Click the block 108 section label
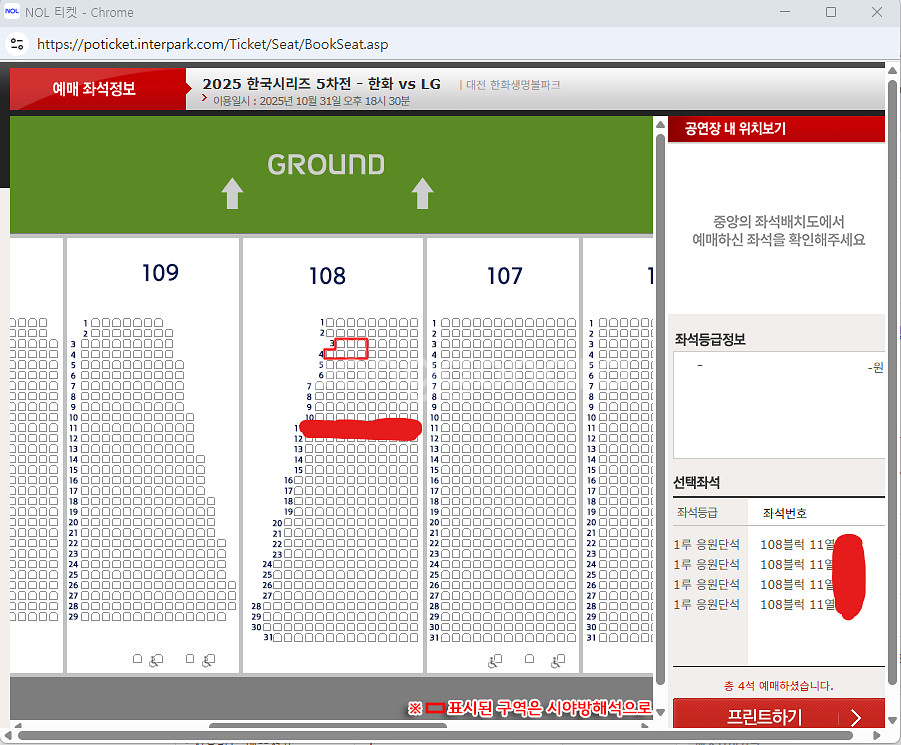Viewport: 901px width, 745px height. click(327, 275)
